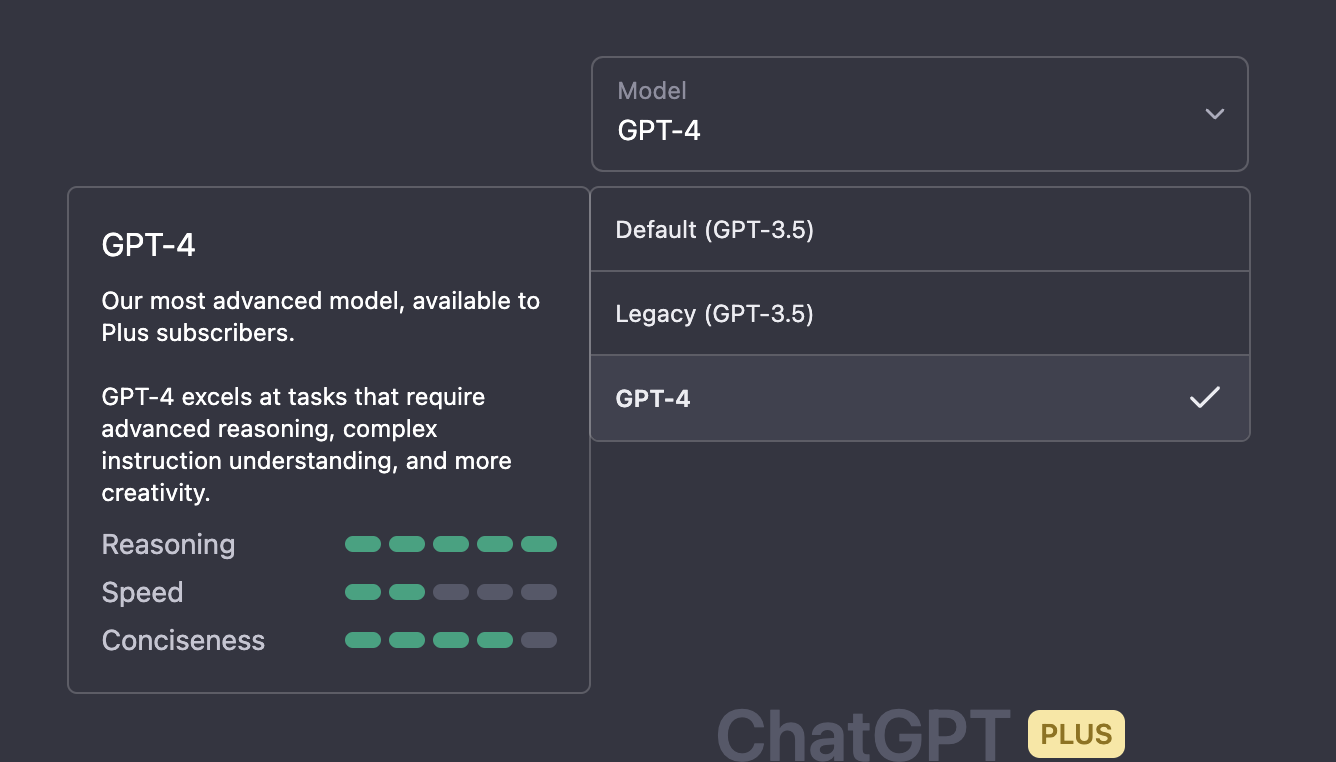The height and width of the screenshot is (762, 1336).
Task: Click 'GPT-4 excels at tasks' paragraph
Action: (x=307, y=445)
